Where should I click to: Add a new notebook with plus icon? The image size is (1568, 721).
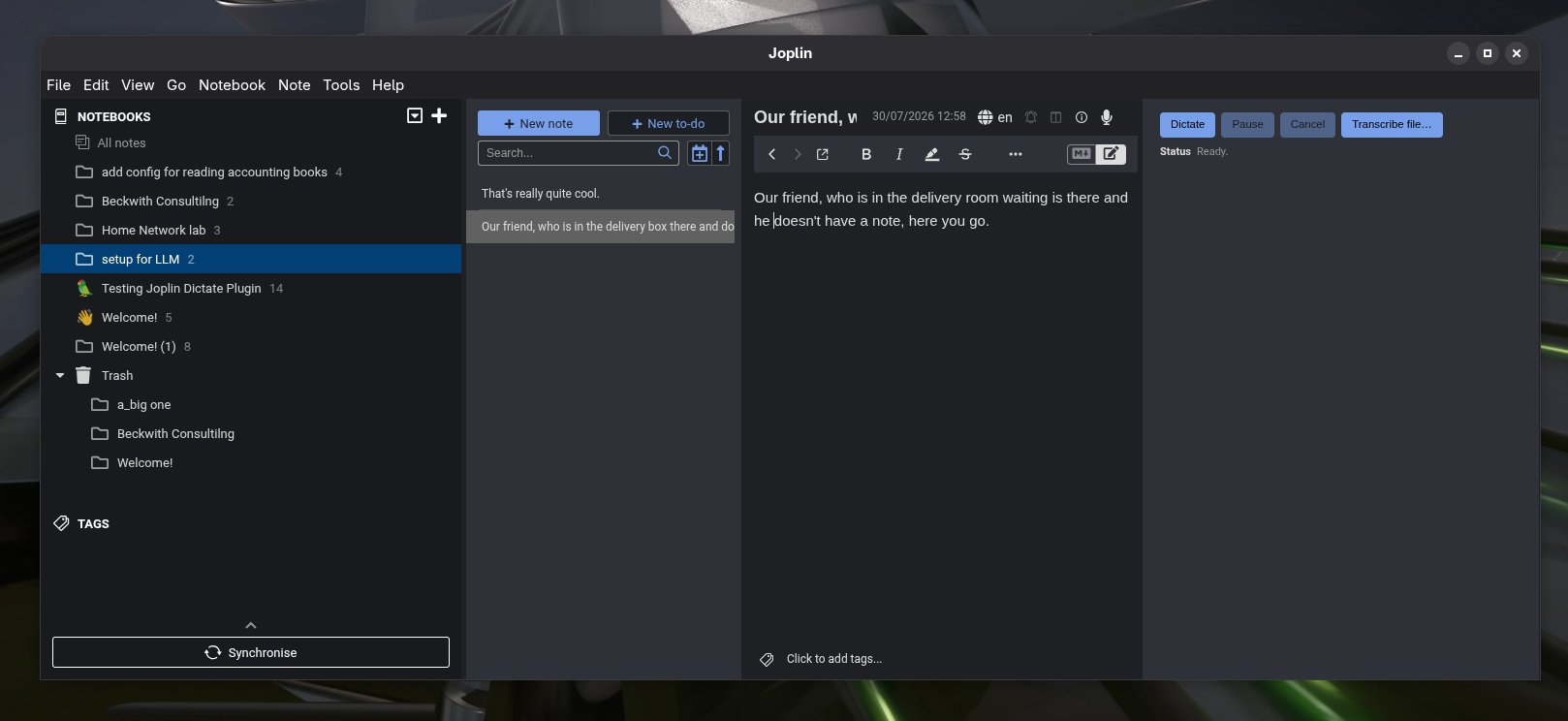(439, 116)
